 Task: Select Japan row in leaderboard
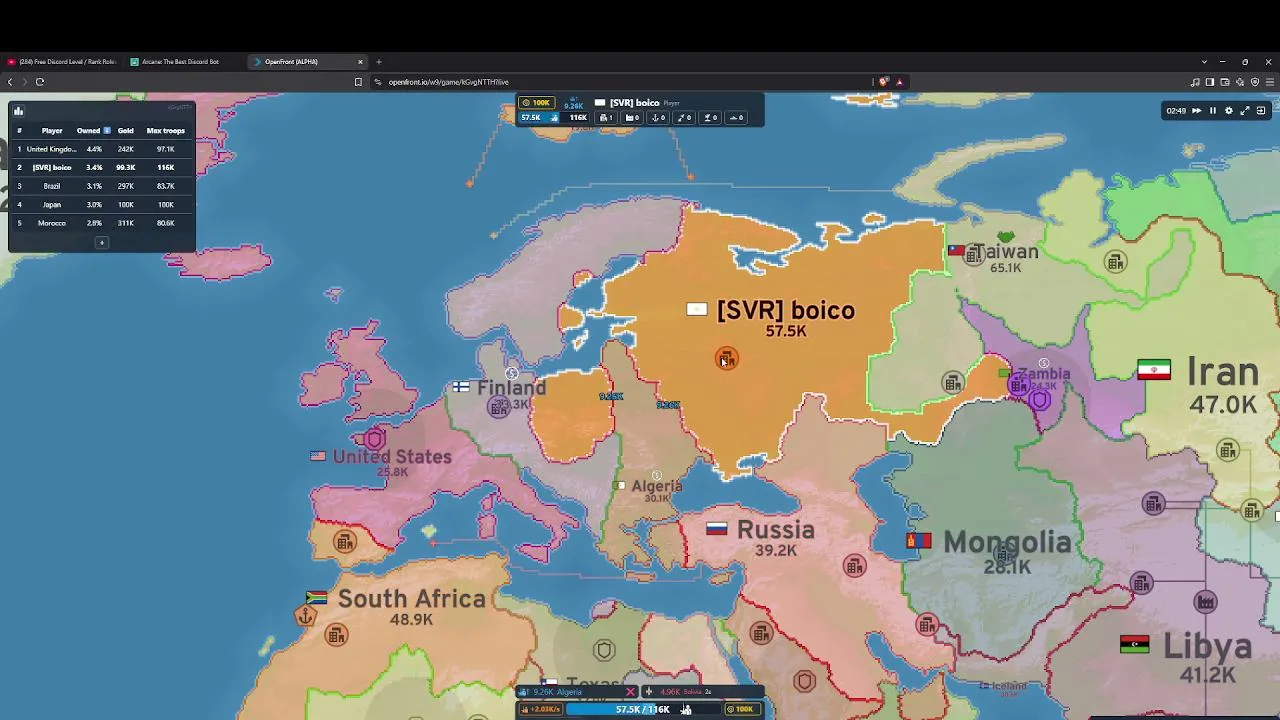pyautogui.click(x=102, y=204)
